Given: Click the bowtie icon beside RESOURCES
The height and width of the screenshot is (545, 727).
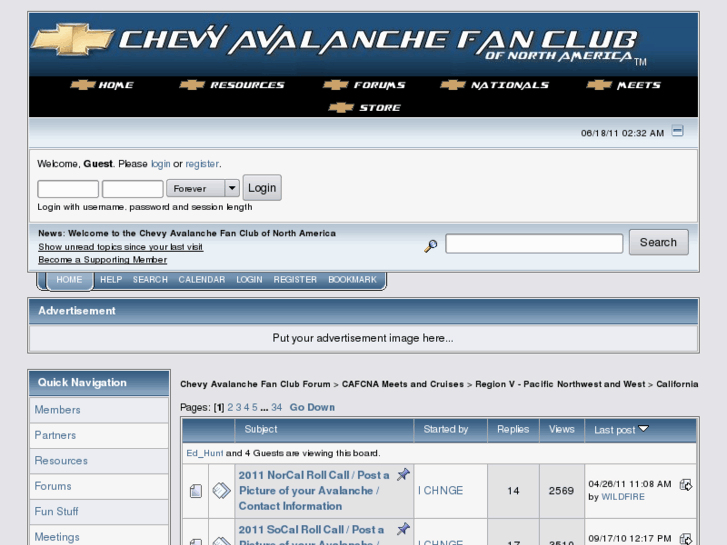Looking at the screenshot, I should tap(192, 85).
